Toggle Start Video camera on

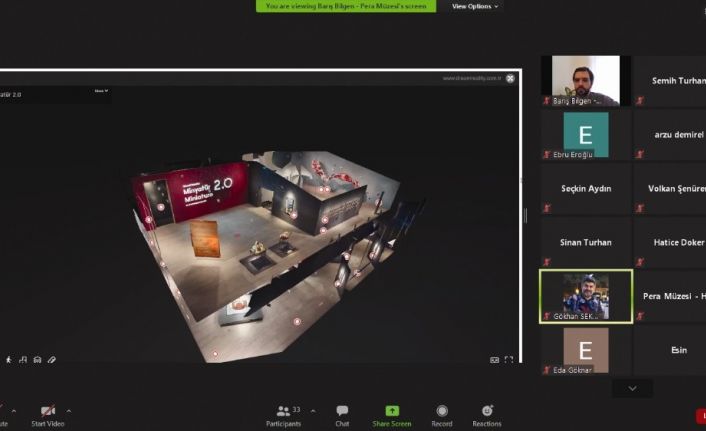(x=47, y=415)
